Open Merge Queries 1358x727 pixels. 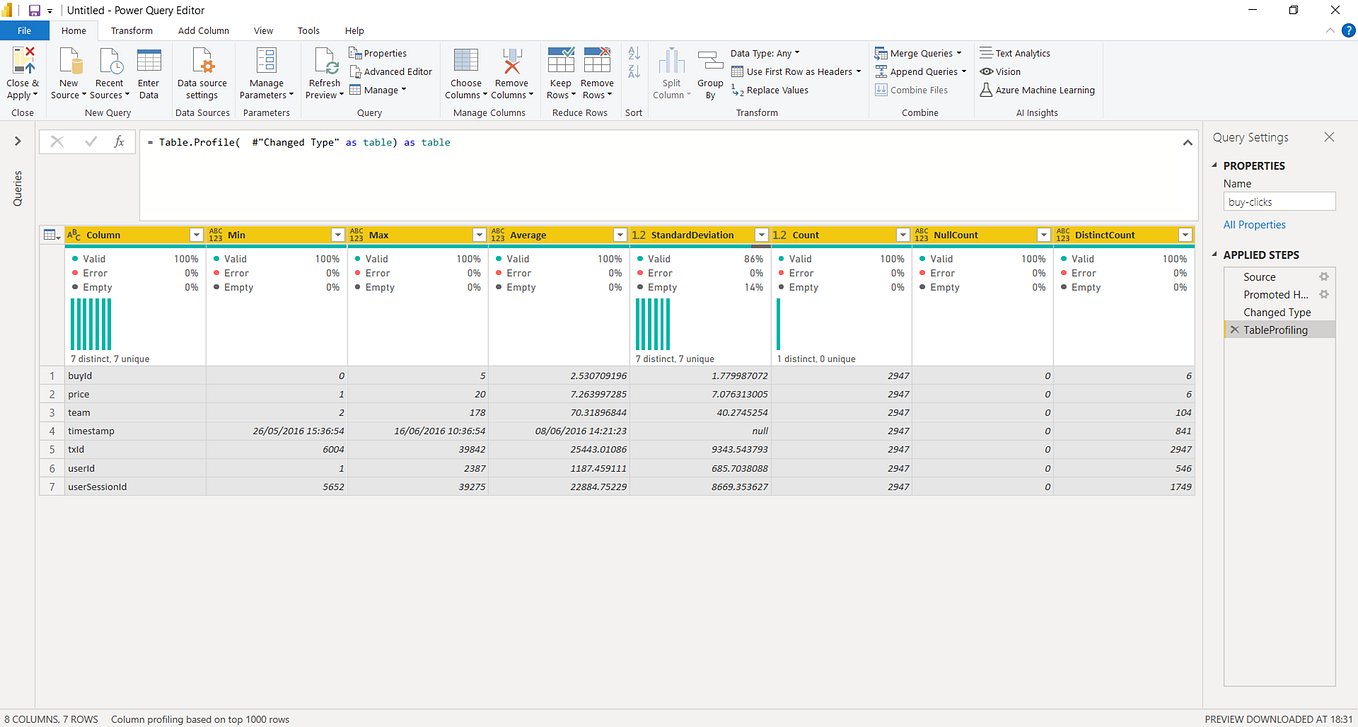pos(918,52)
